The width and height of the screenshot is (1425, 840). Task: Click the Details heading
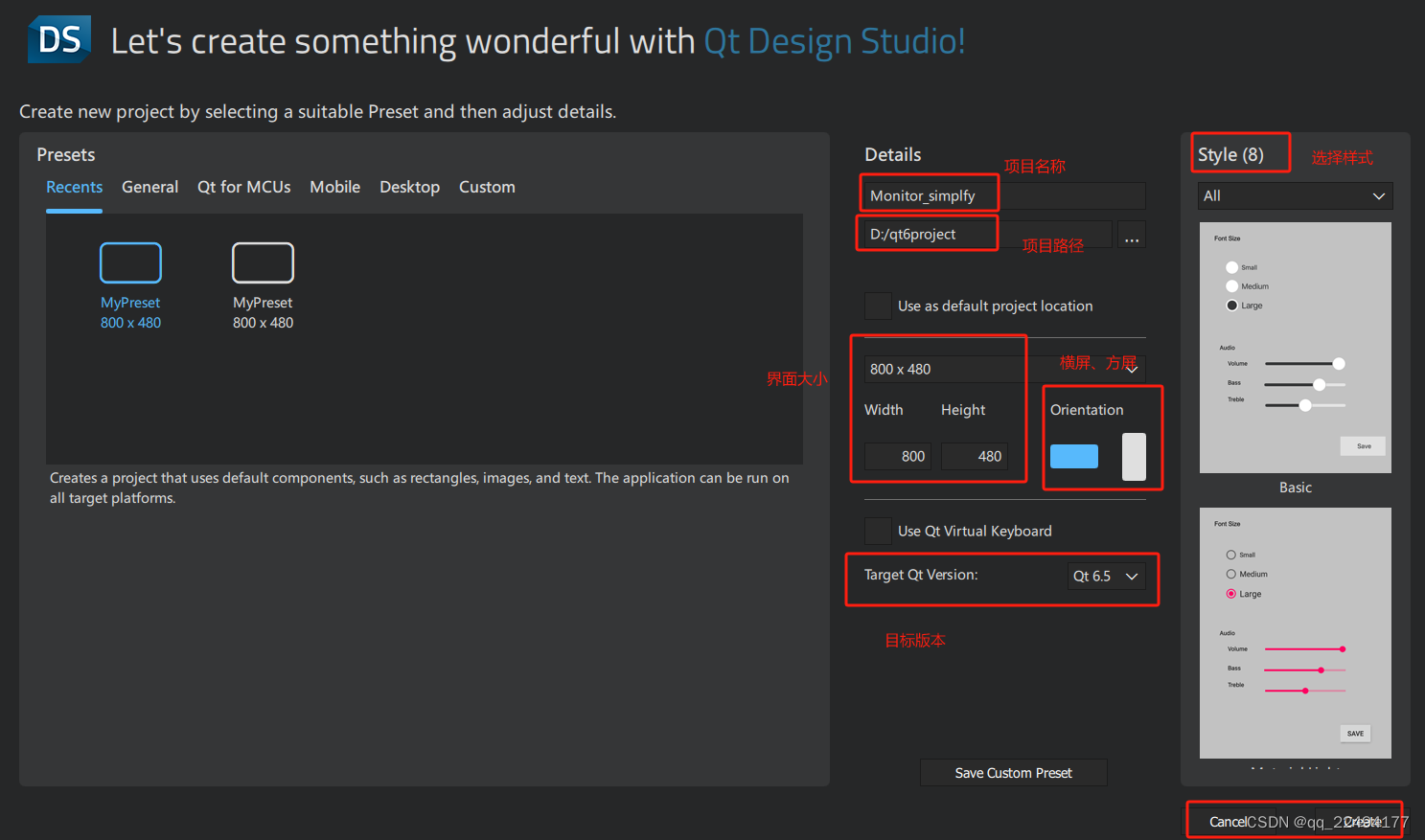[893, 154]
